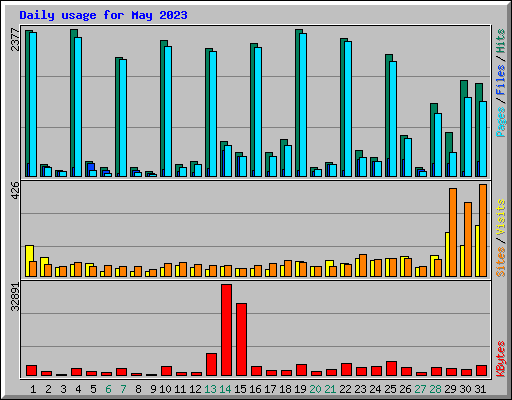Click the cyan pages bar for day 16
Image resolution: width=512 pixels, height=400 pixels.
point(258,112)
